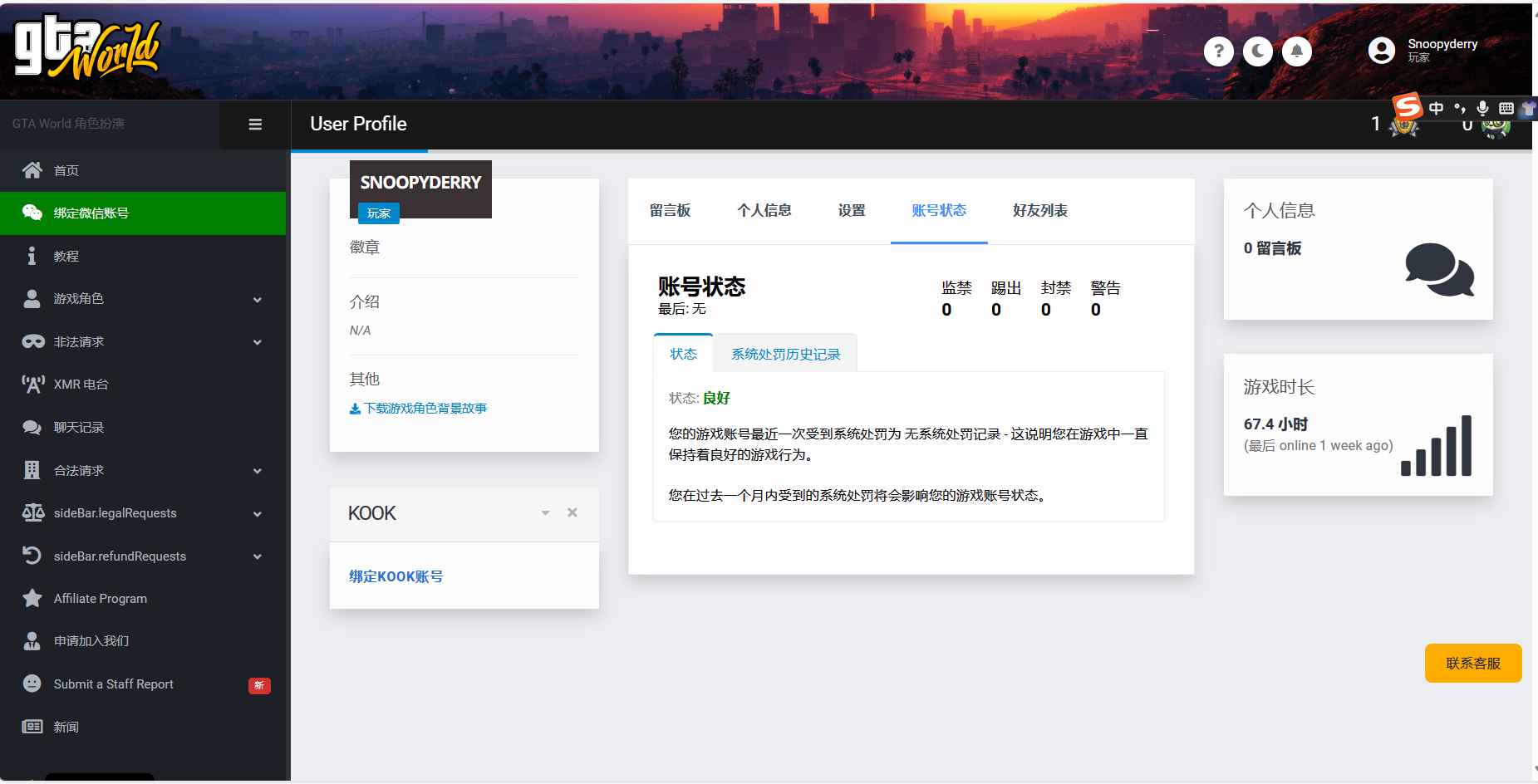The width and height of the screenshot is (1538, 784).
Task: Expand 游戏角色 submenu chevron
Action: pos(258,300)
